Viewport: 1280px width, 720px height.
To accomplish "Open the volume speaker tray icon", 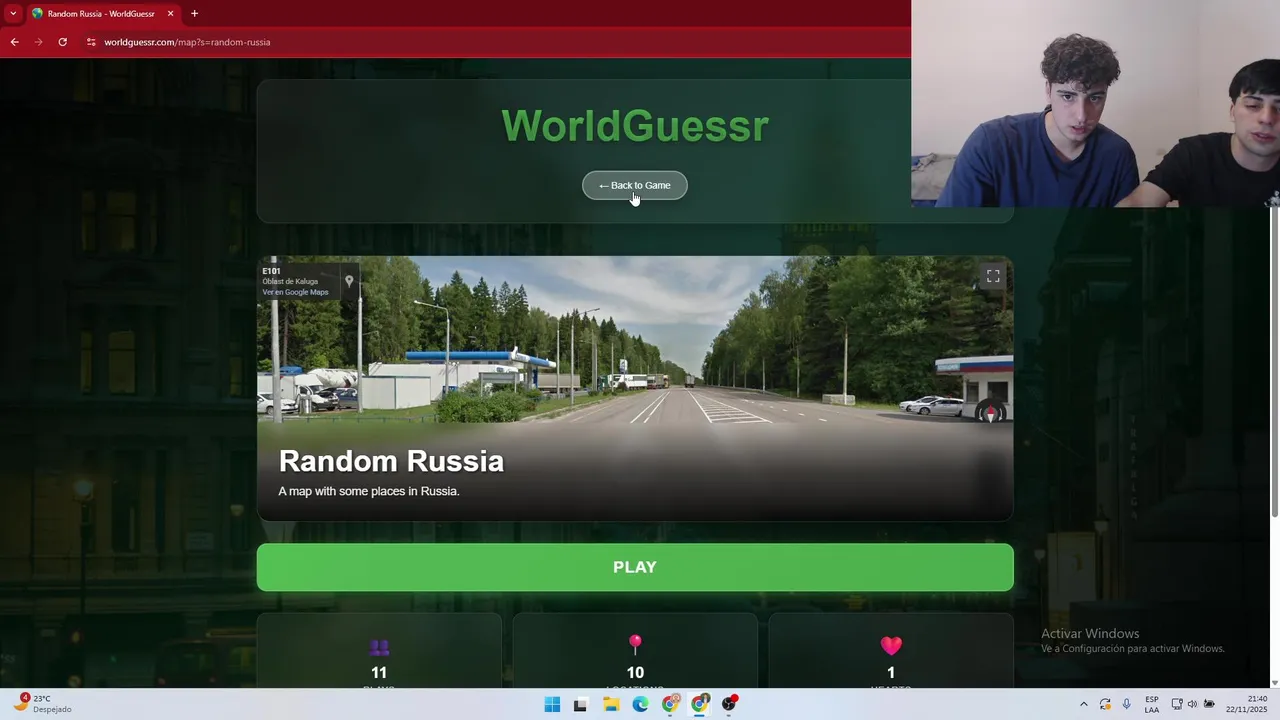I will 1192,704.
